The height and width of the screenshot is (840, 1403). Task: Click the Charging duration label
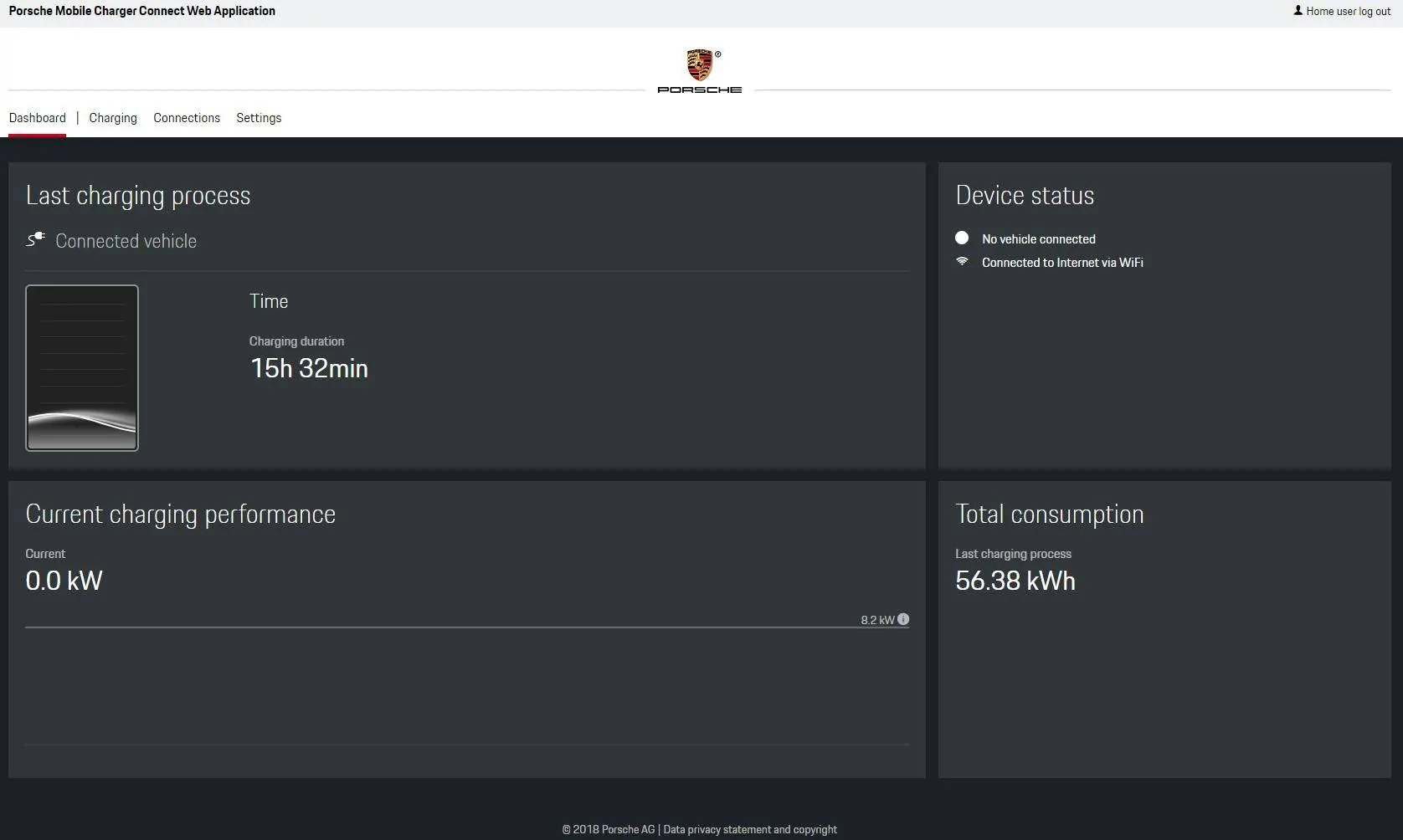coord(296,341)
